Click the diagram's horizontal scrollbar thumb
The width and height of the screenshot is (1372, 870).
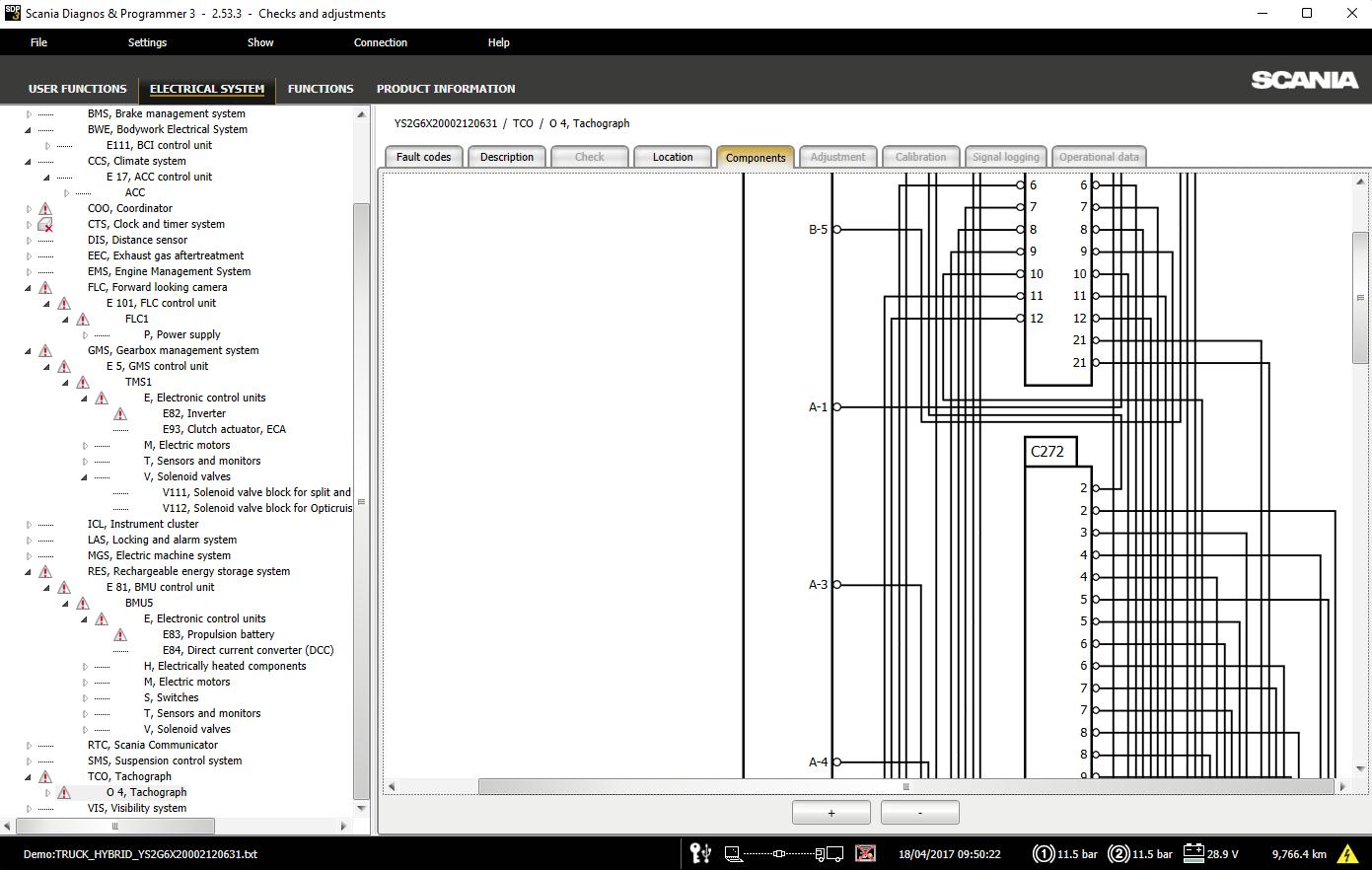(905, 786)
